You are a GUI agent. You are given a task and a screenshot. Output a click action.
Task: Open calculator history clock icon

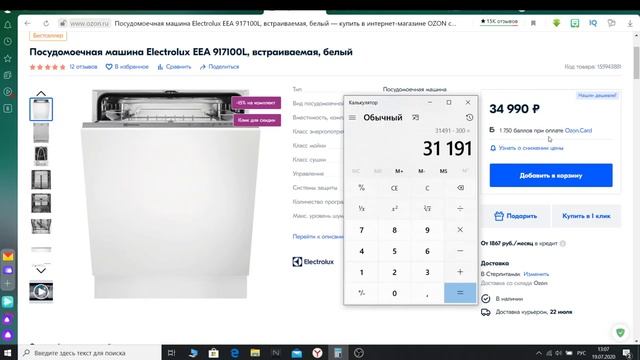[x=469, y=118]
